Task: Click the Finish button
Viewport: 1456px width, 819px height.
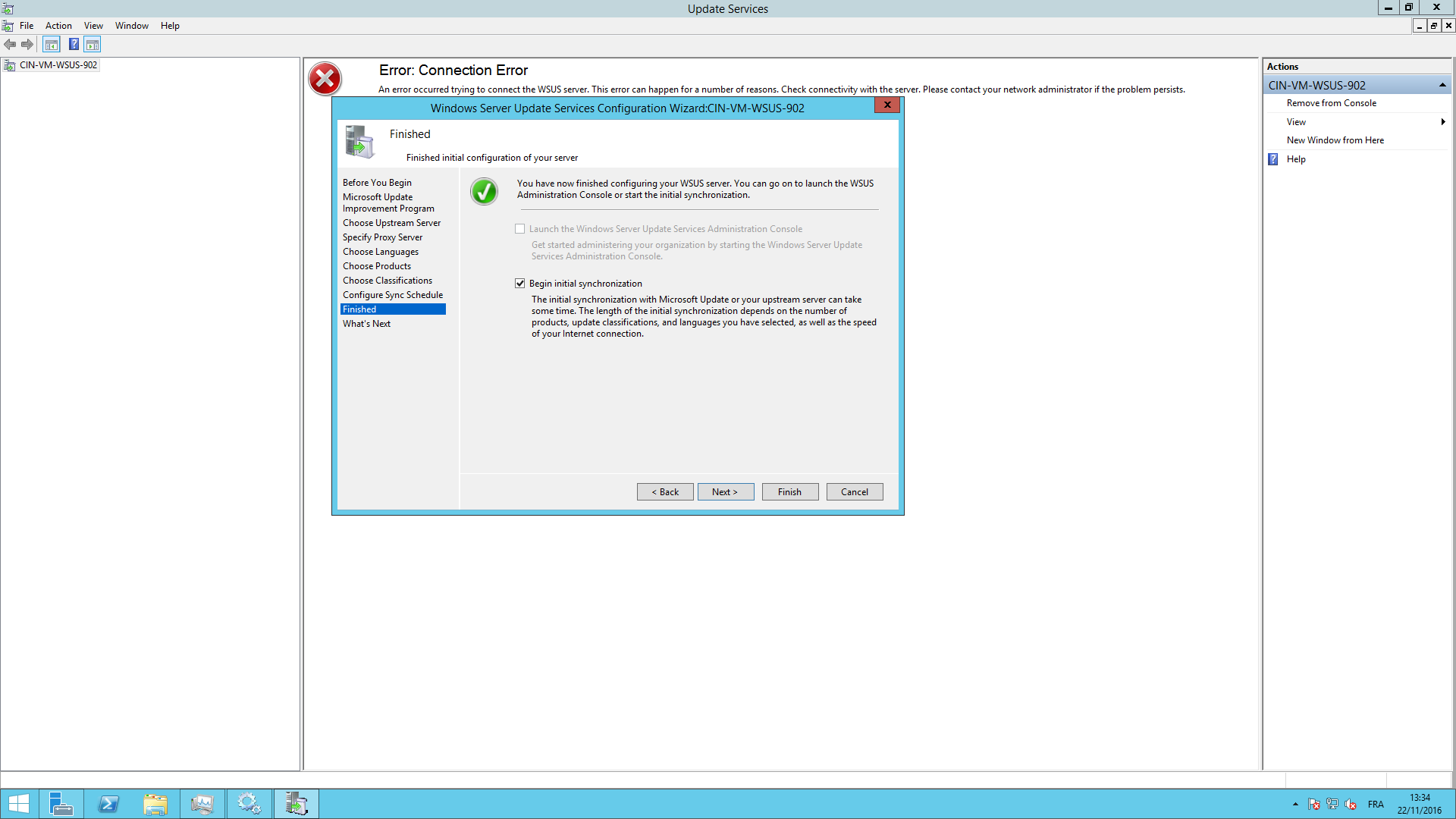Action: (790, 492)
